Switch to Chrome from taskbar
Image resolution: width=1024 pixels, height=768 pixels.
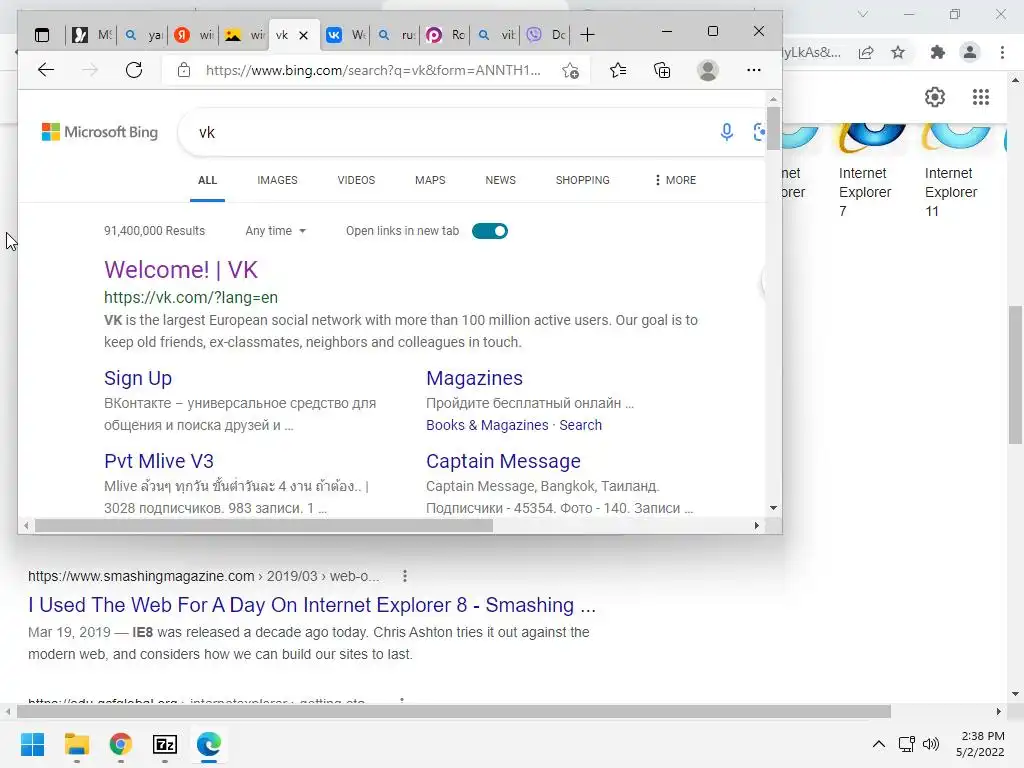[x=121, y=744]
